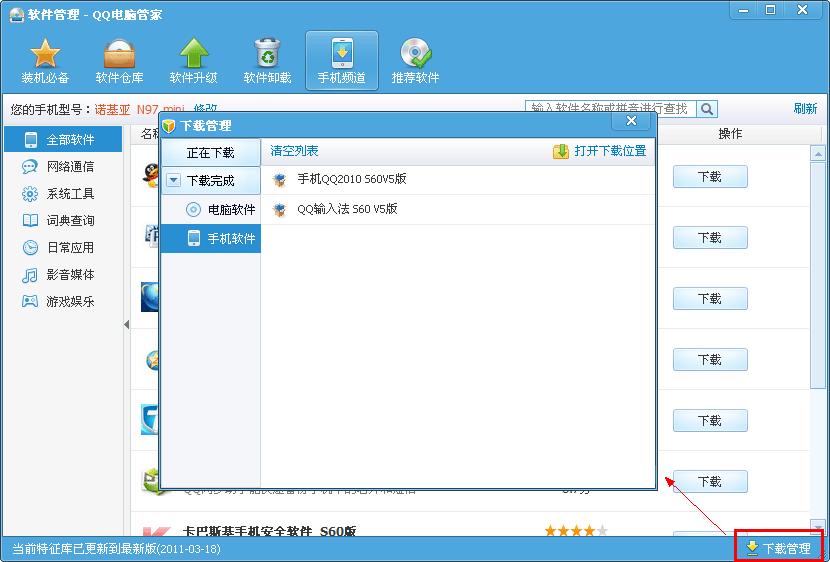This screenshot has height=562, width=830.
Task: Select 手机软件 under completed downloads
Action: coord(211,238)
